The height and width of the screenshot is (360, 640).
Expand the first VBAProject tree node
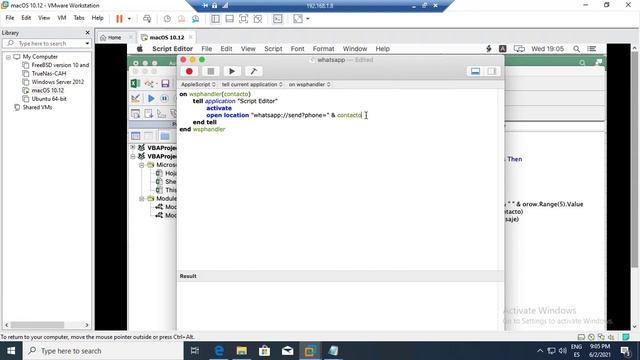133,147
